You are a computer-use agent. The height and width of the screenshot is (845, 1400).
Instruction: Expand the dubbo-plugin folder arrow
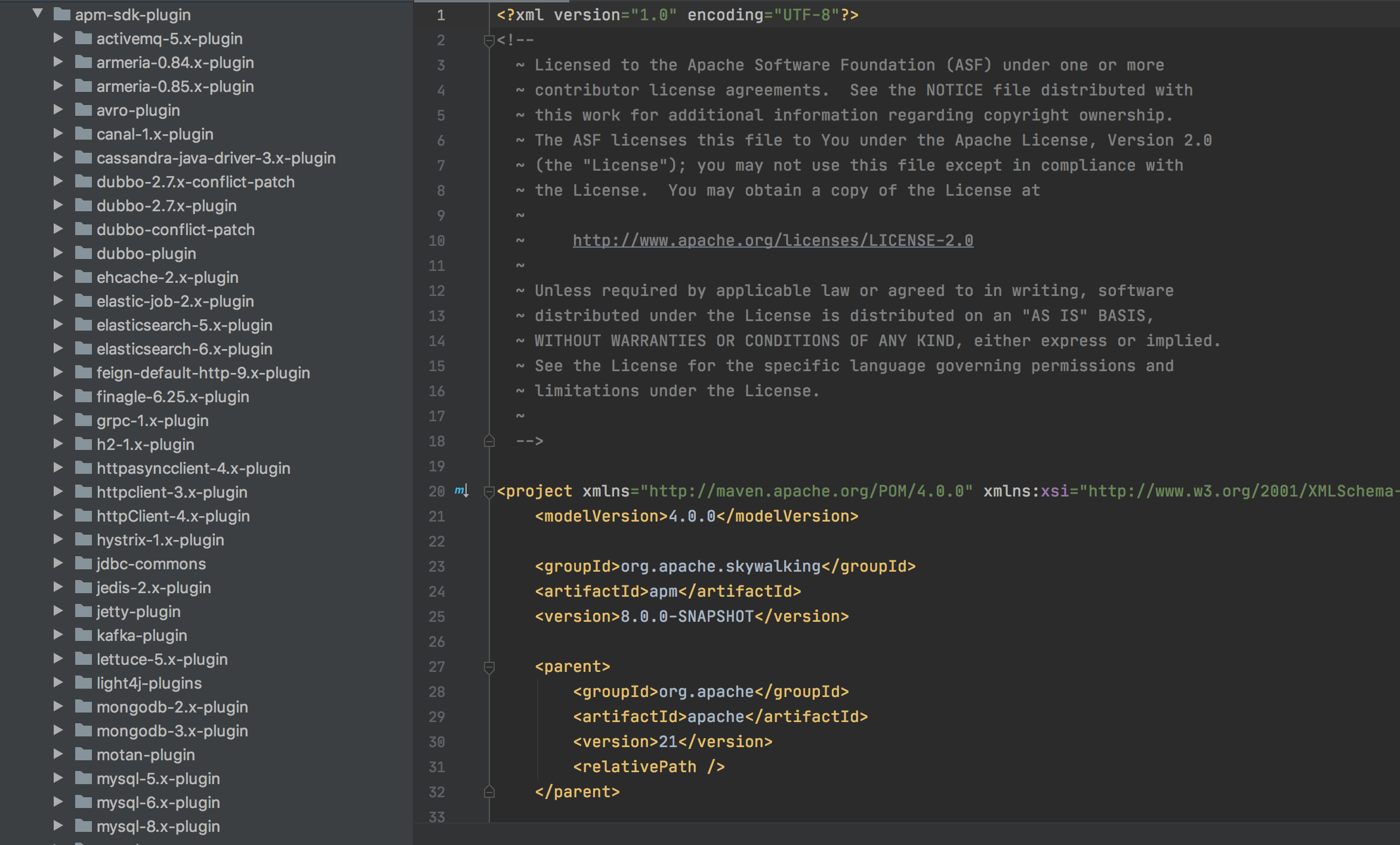[x=58, y=253]
